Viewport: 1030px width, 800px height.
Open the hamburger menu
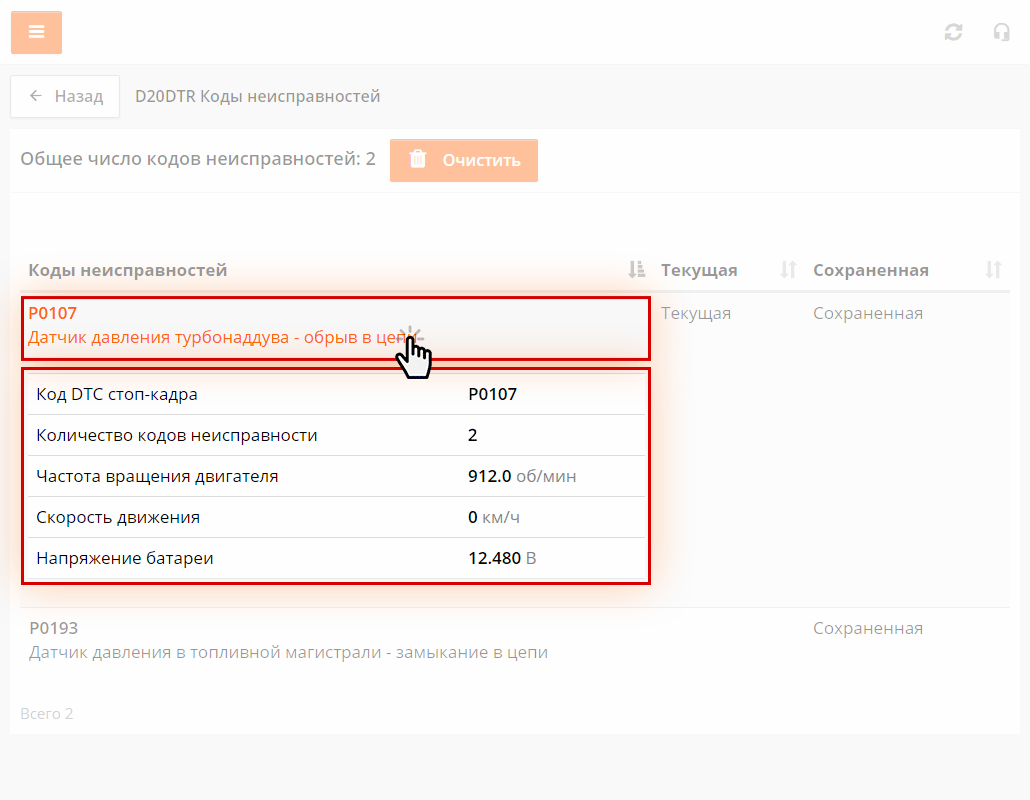pyautogui.click(x=36, y=32)
